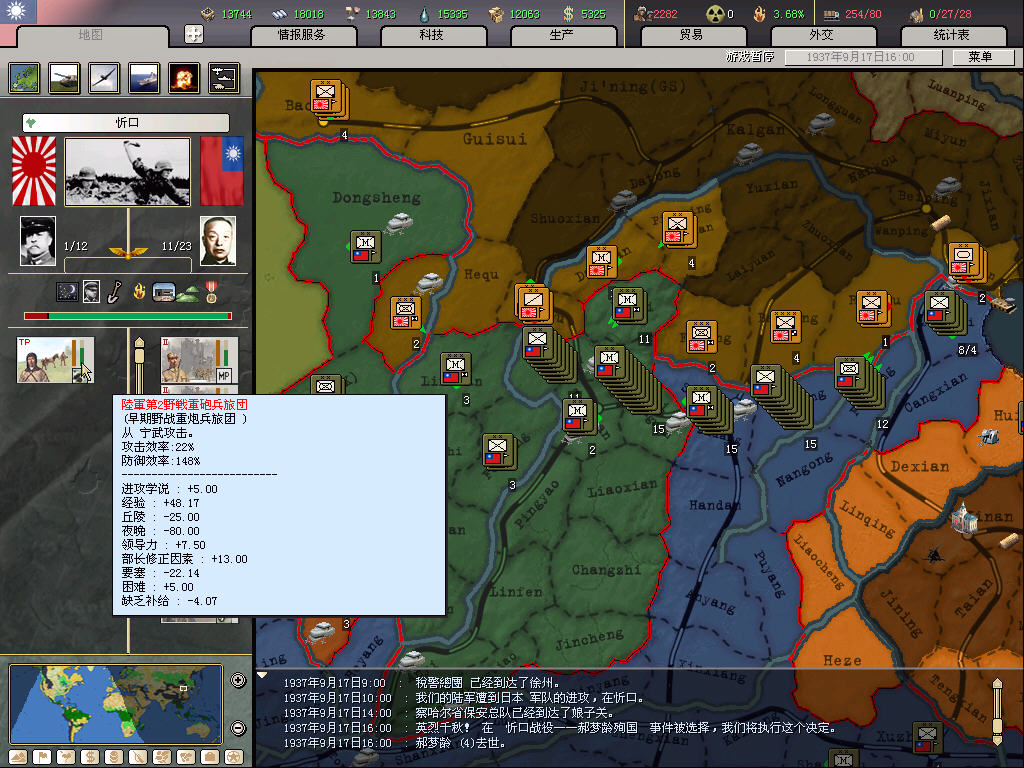The width and height of the screenshot is (1024, 768).
Task: Select the land forces tank icon
Action: (64, 78)
